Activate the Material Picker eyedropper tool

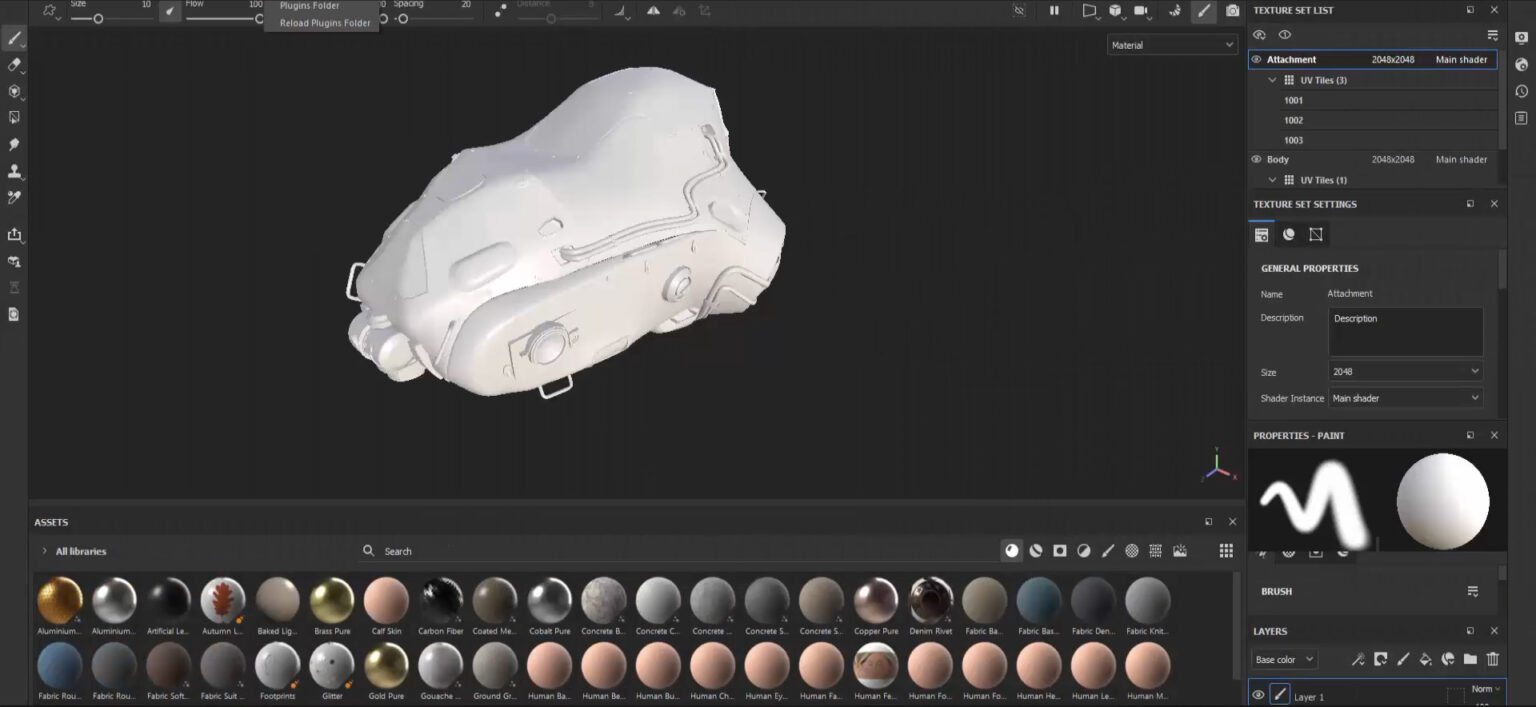coord(14,198)
